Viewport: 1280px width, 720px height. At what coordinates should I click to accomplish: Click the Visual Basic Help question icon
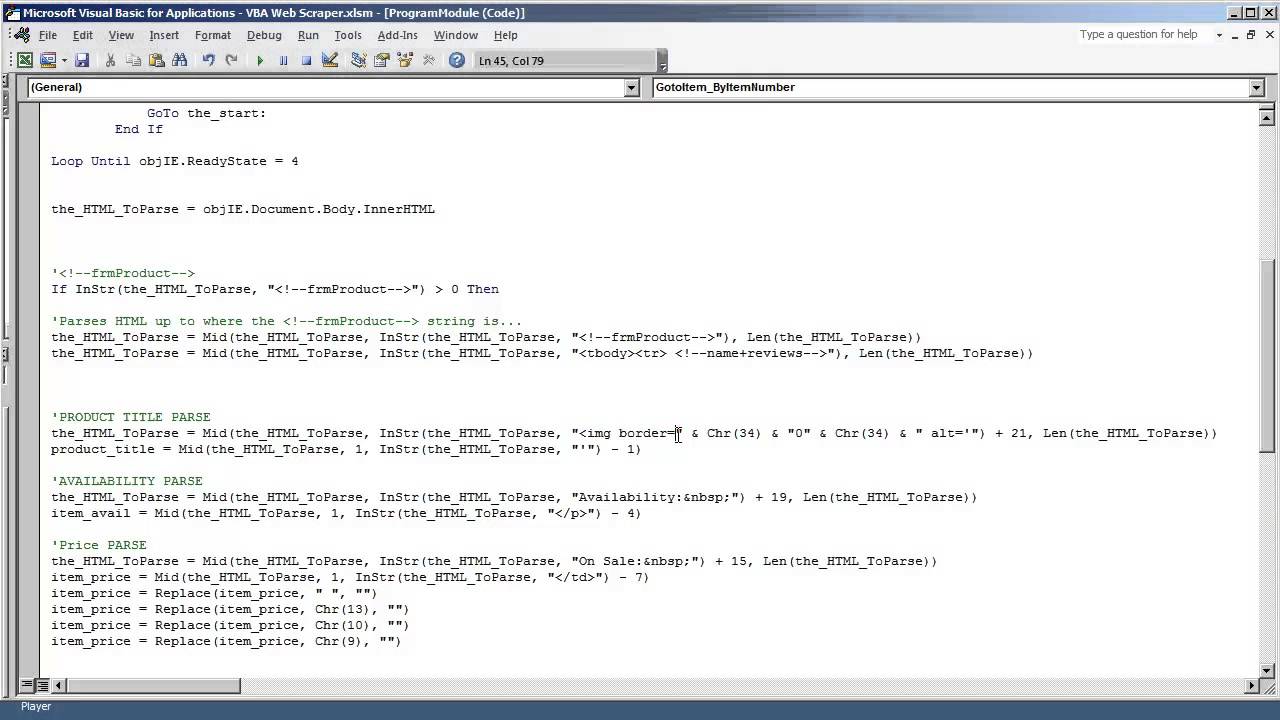pyautogui.click(x=457, y=60)
